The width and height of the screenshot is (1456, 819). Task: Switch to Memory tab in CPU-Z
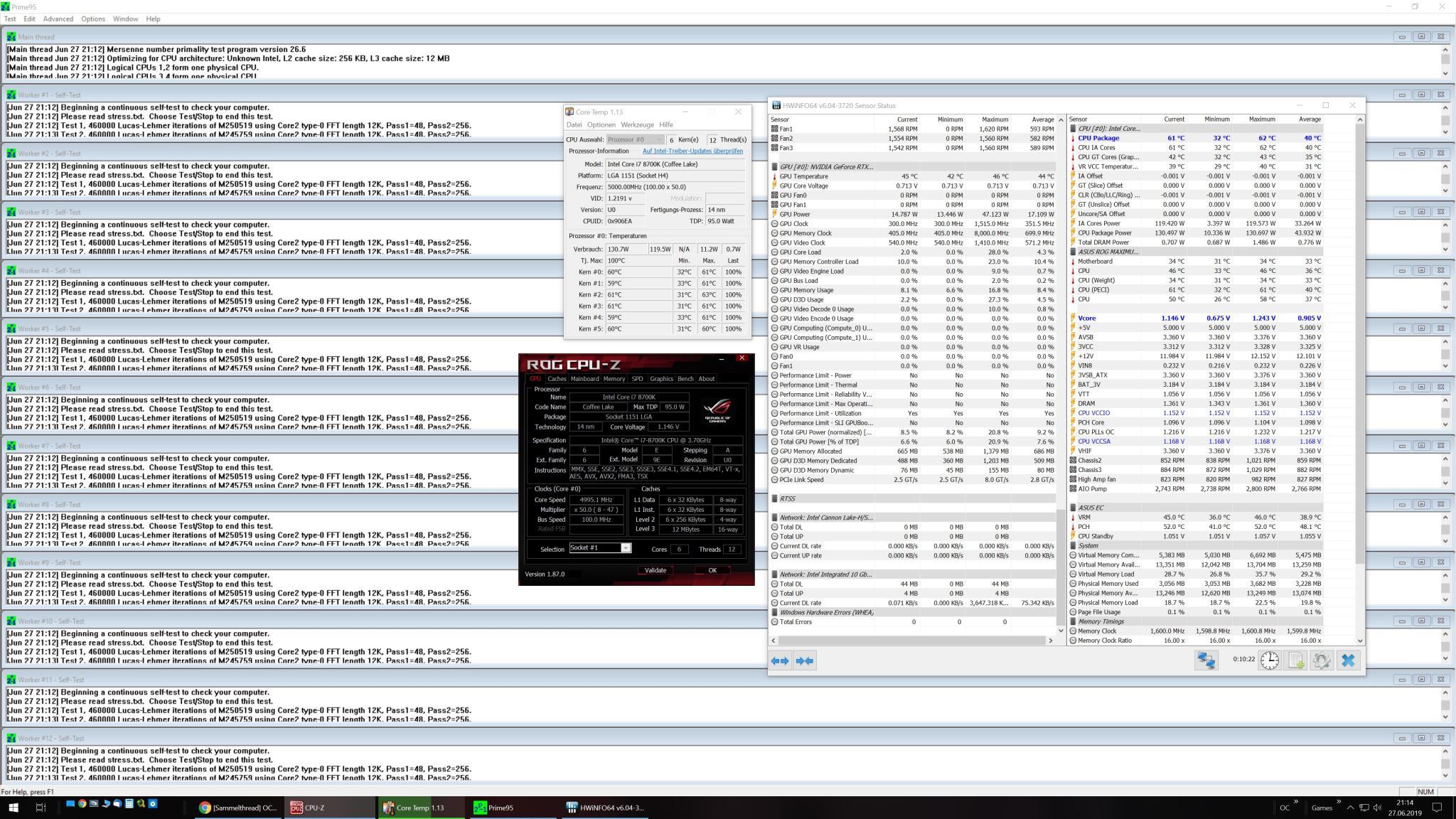(x=614, y=379)
